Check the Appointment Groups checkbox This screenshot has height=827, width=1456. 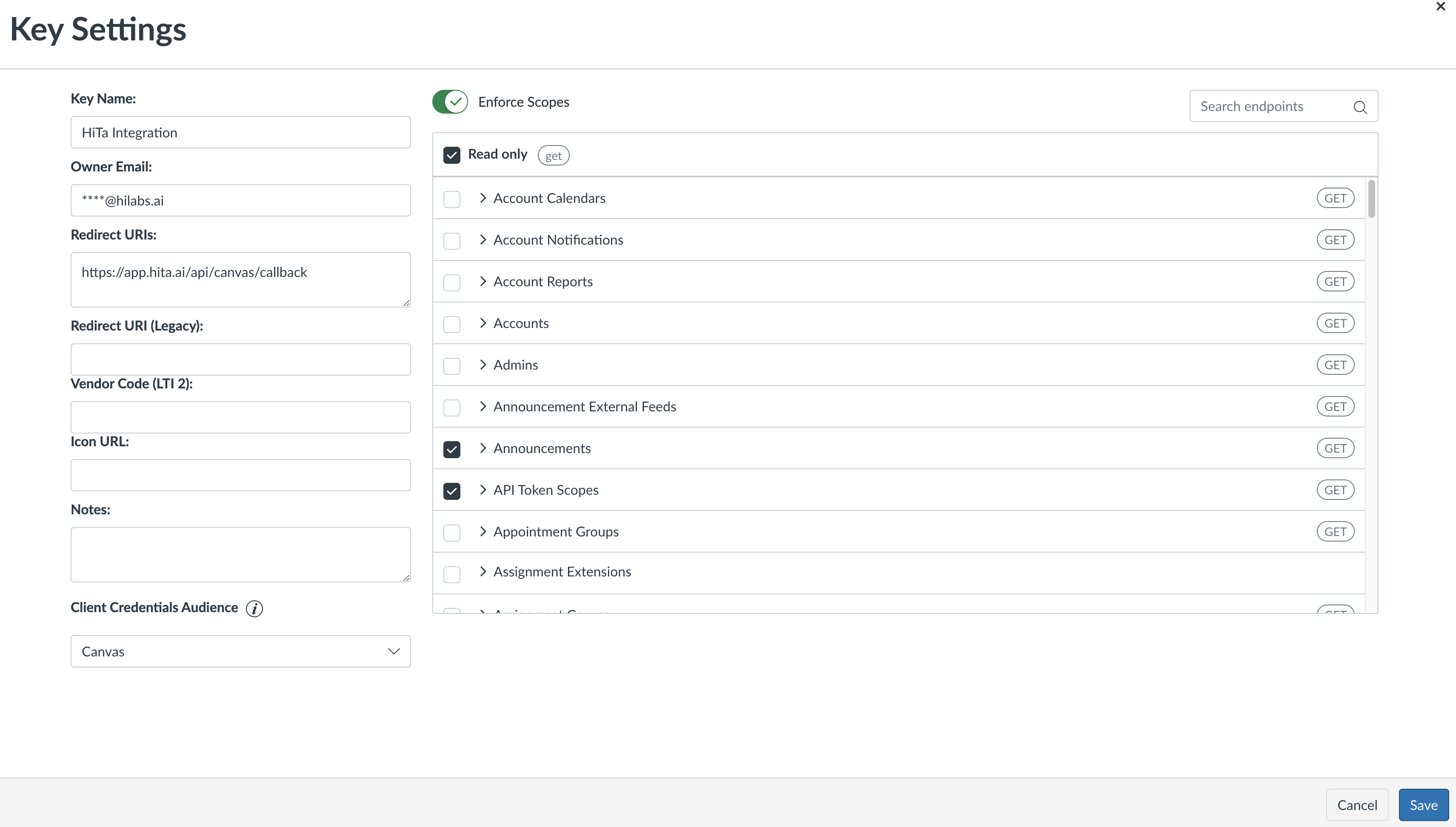pyautogui.click(x=451, y=532)
